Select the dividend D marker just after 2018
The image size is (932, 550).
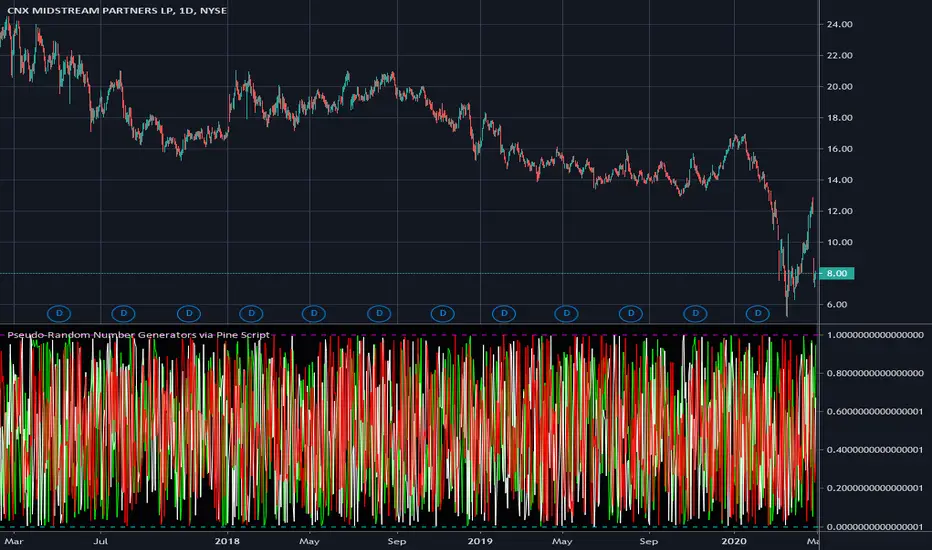pyautogui.click(x=251, y=313)
